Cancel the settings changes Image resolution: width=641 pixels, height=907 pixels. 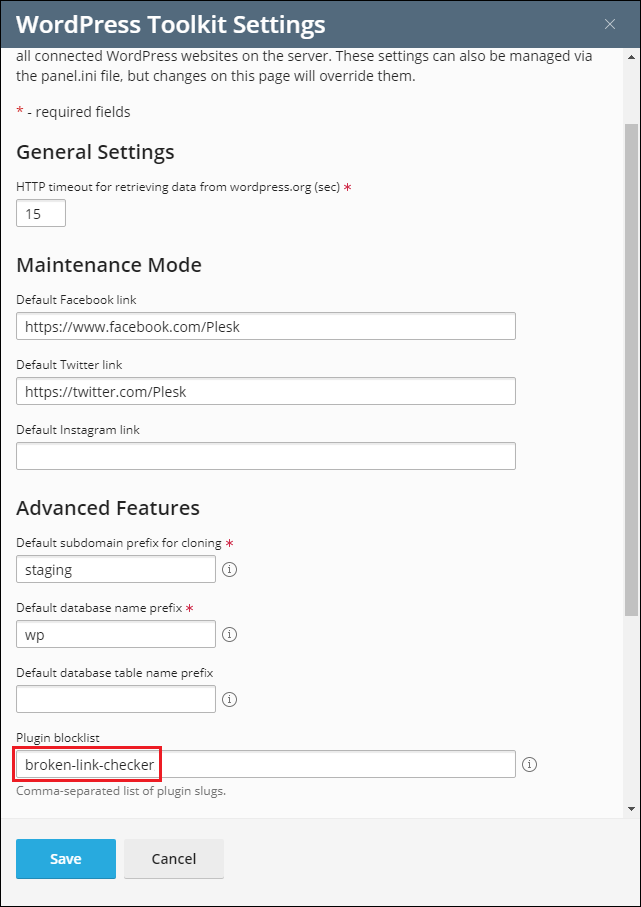(174, 859)
